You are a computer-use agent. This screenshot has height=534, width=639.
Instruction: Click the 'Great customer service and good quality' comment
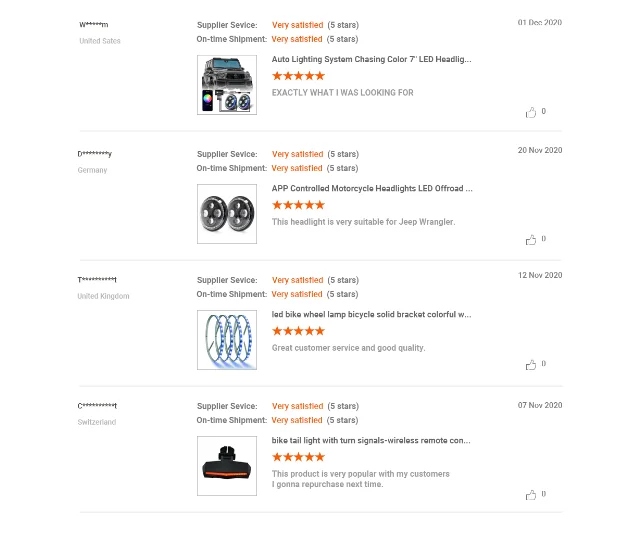point(348,348)
